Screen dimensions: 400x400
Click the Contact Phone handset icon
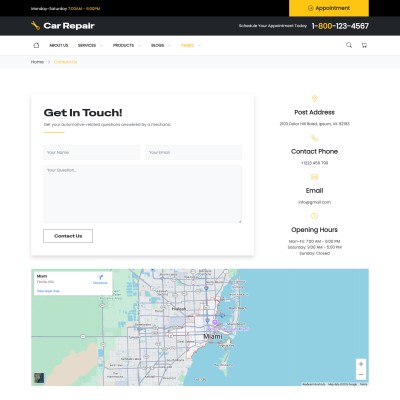[x=314, y=138]
